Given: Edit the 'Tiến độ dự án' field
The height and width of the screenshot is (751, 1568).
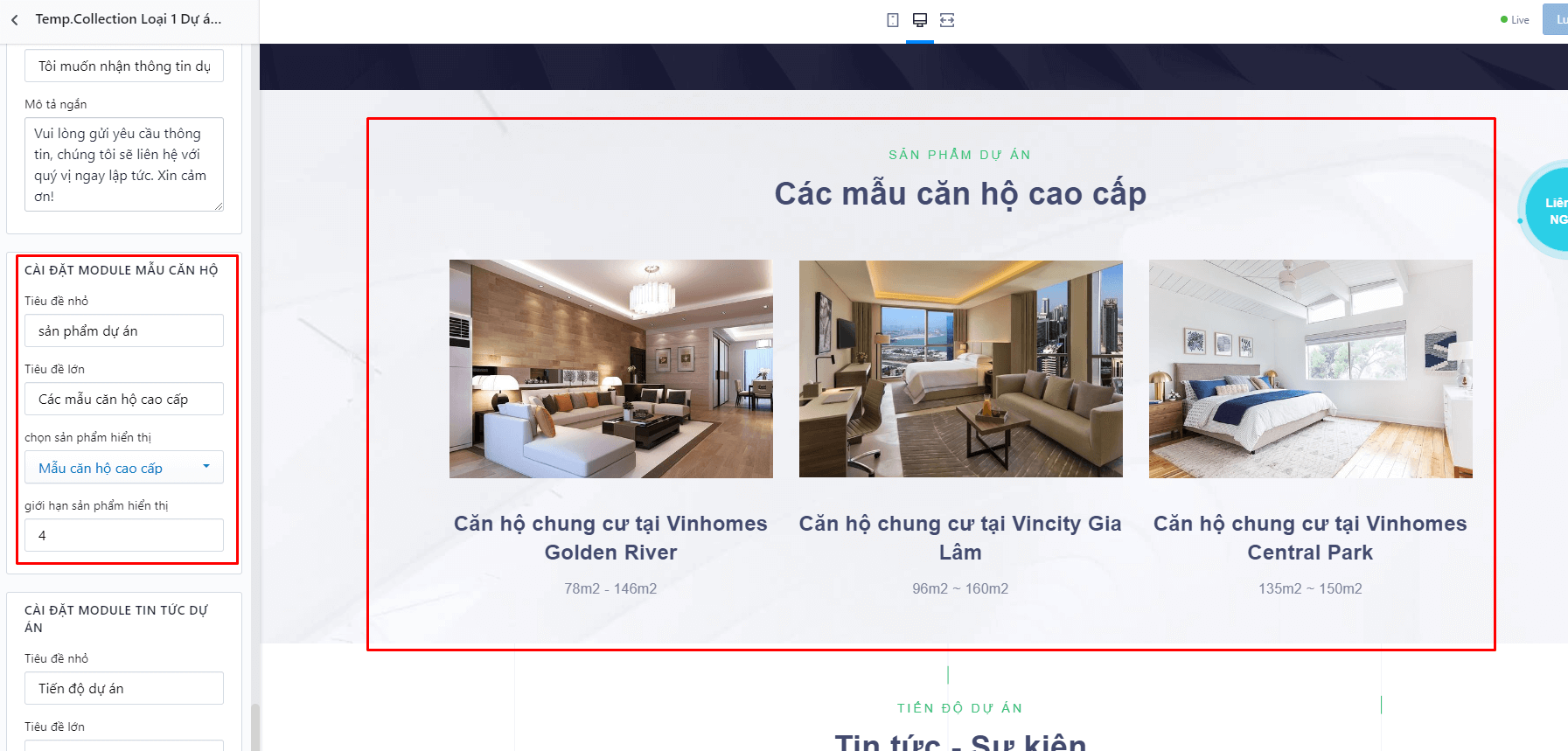Looking at the screenshot, I should [x=124, y=689].
